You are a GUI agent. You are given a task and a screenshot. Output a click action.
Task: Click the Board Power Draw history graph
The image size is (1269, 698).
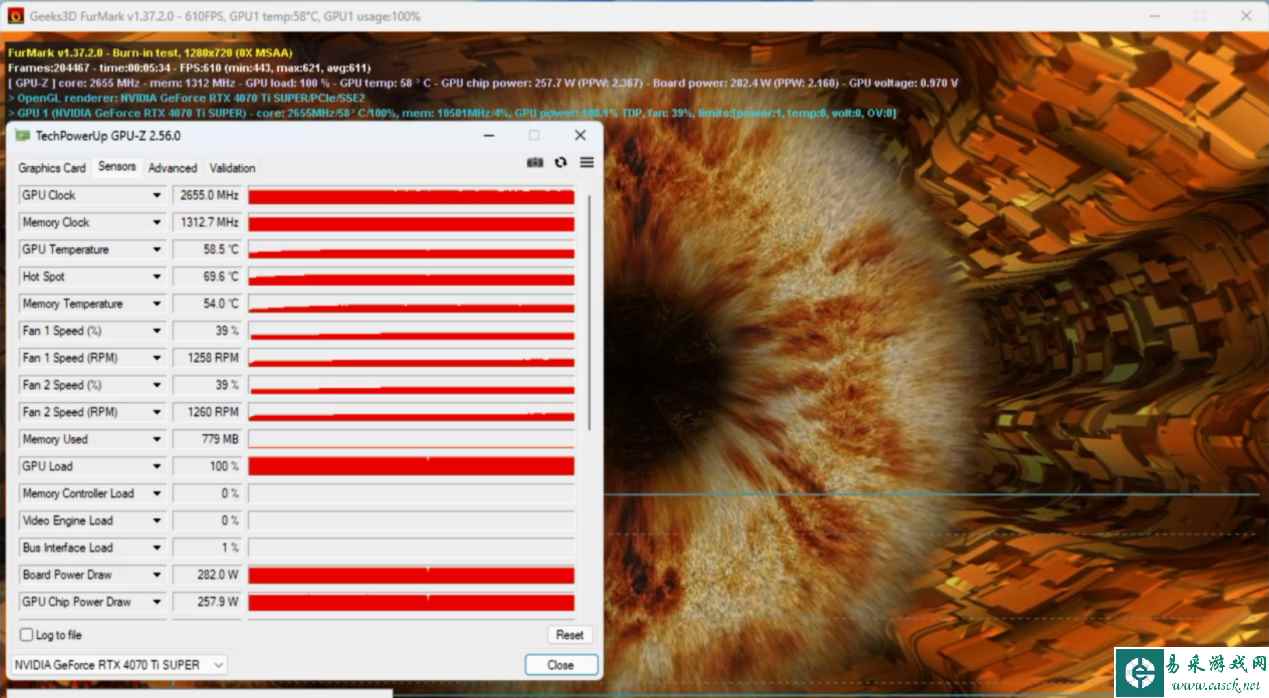click(x=411, y=575)
